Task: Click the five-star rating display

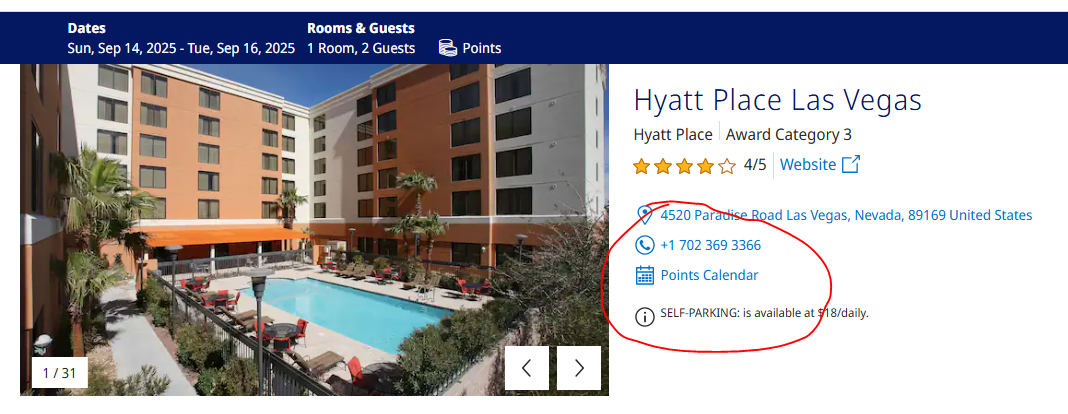Action: 684,166
